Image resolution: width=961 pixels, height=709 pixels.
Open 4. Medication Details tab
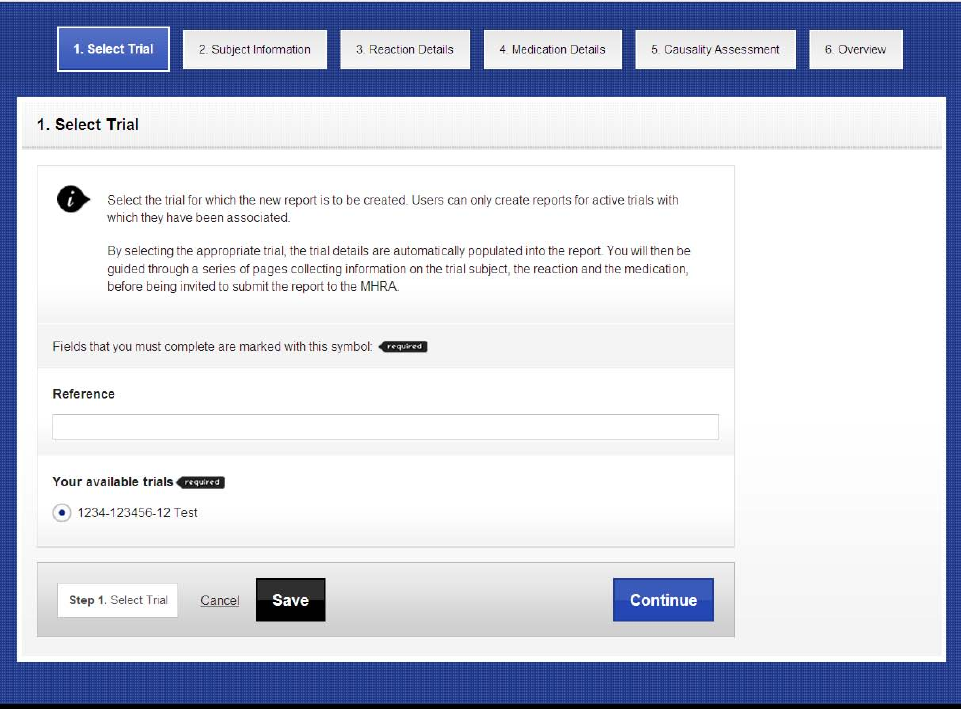click(553, 50)
